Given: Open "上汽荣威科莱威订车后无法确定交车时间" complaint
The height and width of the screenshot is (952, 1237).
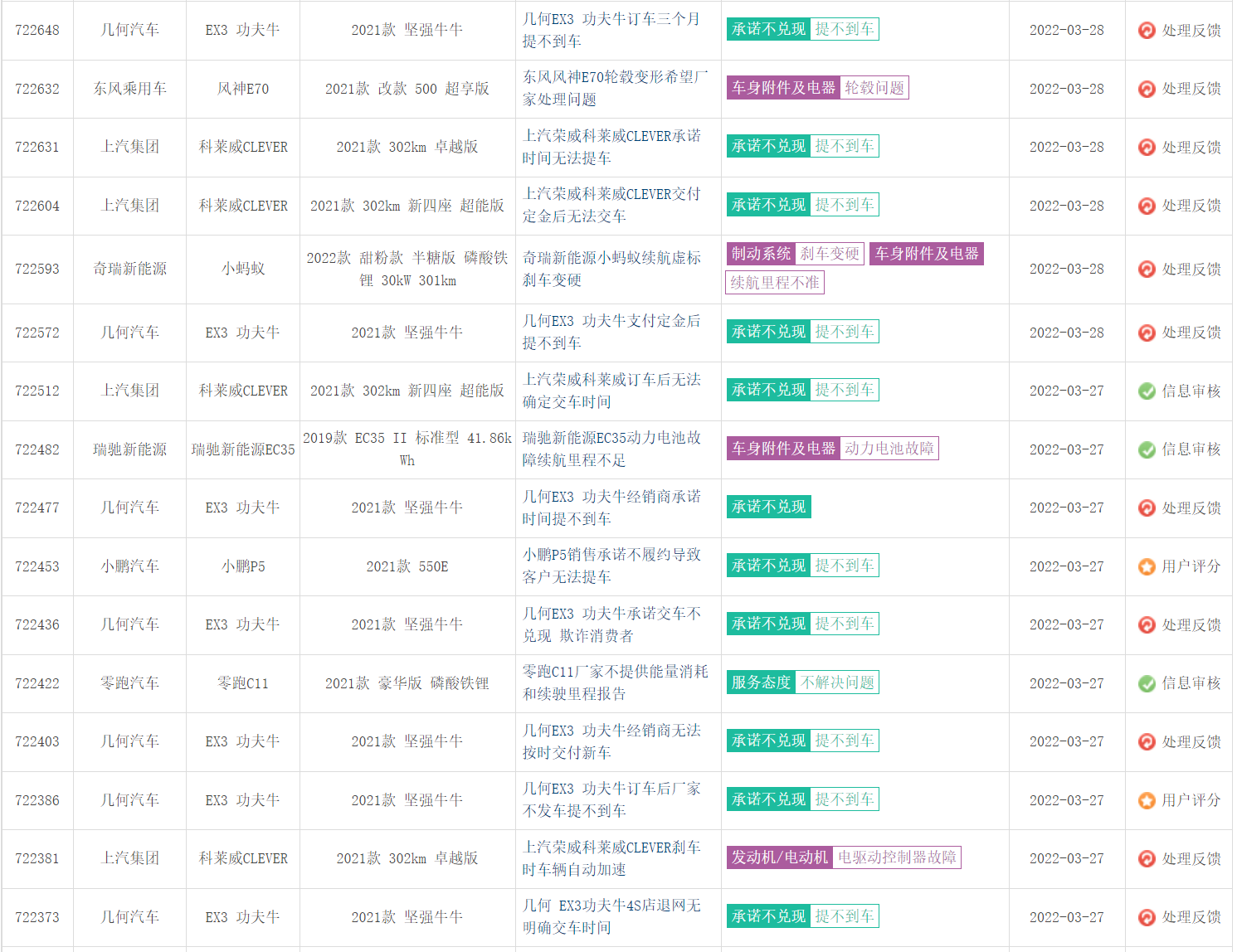Looking at the screenshot, I should point(611,391).
